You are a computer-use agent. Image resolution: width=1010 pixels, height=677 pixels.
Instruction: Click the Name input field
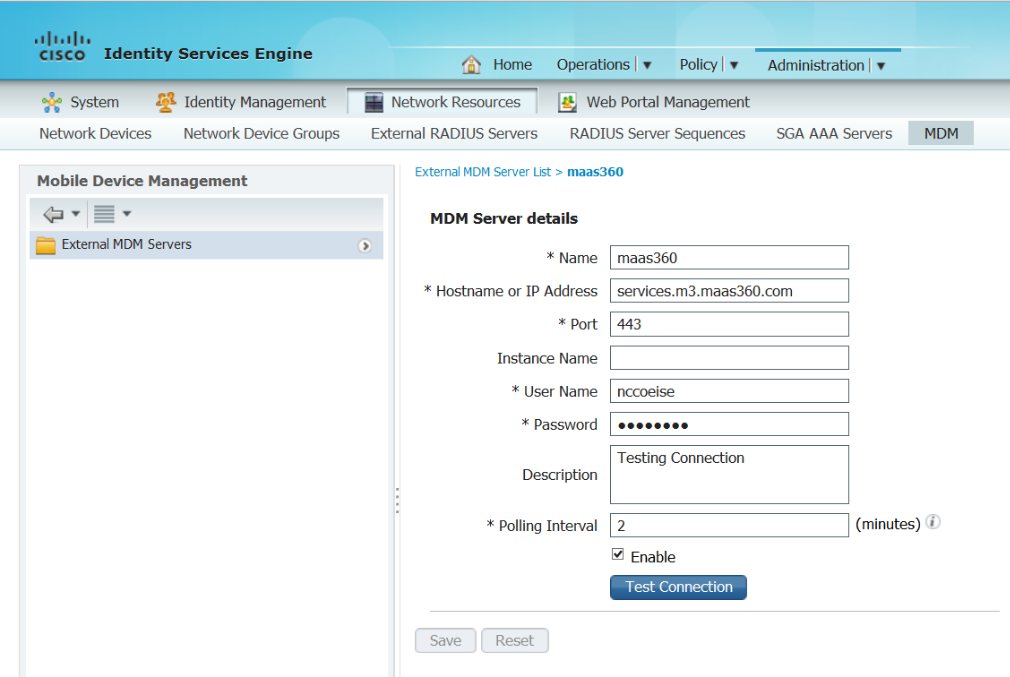[x=729, y=258]
